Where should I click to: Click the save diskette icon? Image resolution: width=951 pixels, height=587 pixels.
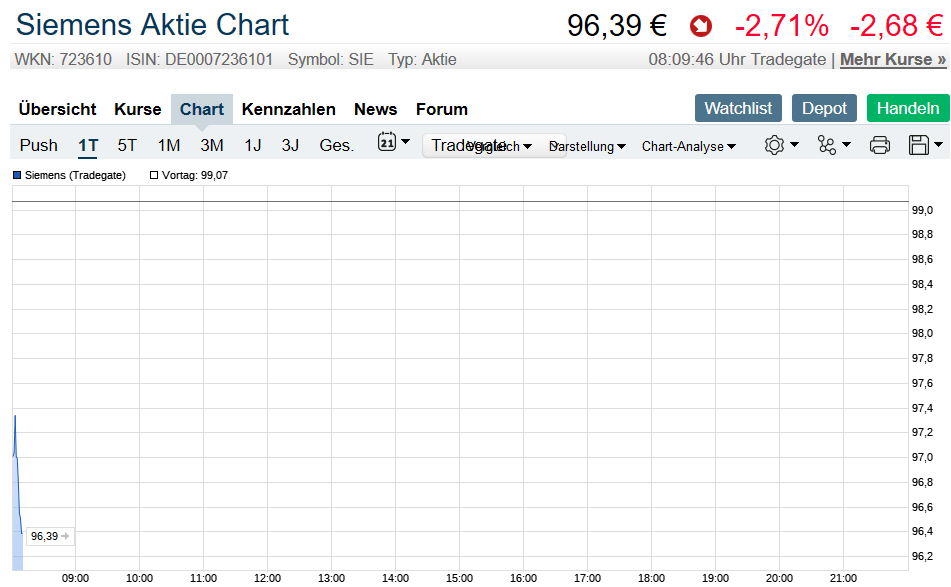pyautogui.click(x=919, y=145)
